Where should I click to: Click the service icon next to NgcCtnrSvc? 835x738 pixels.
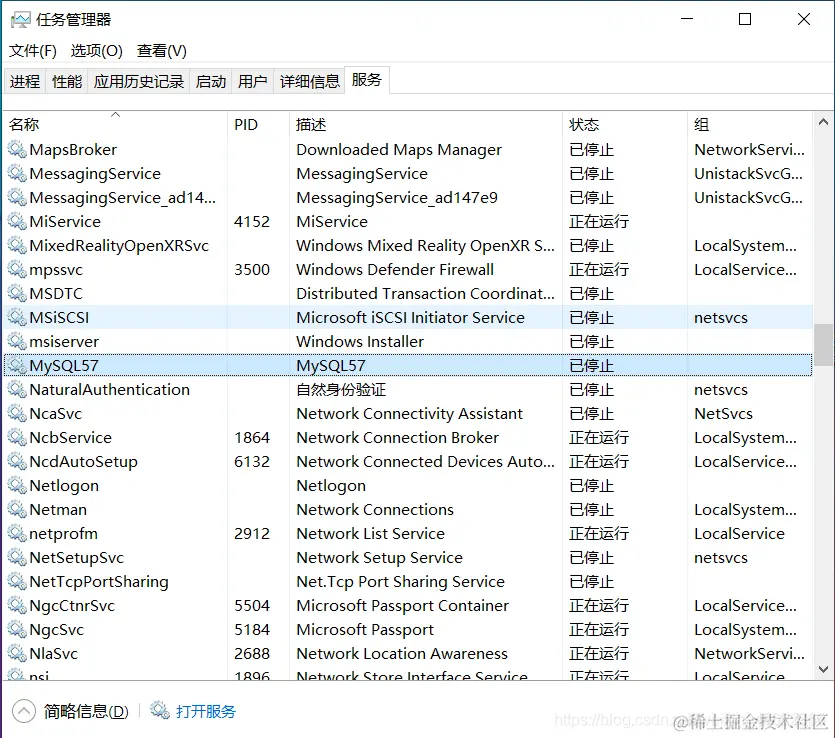(x=17, y=605)
